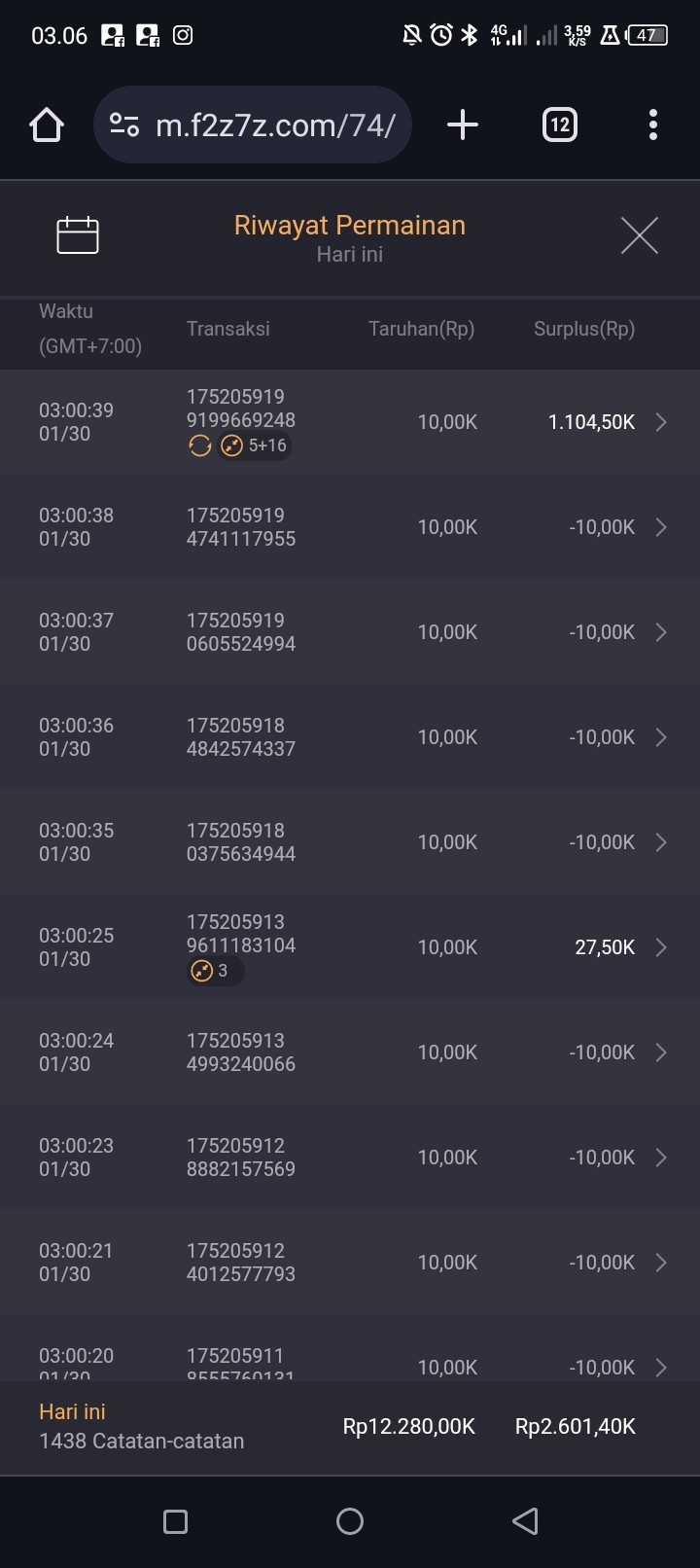This screenshot has width=700, height=1568.
Task: Close the Riwayat Permainan panel
Action: 639,235
